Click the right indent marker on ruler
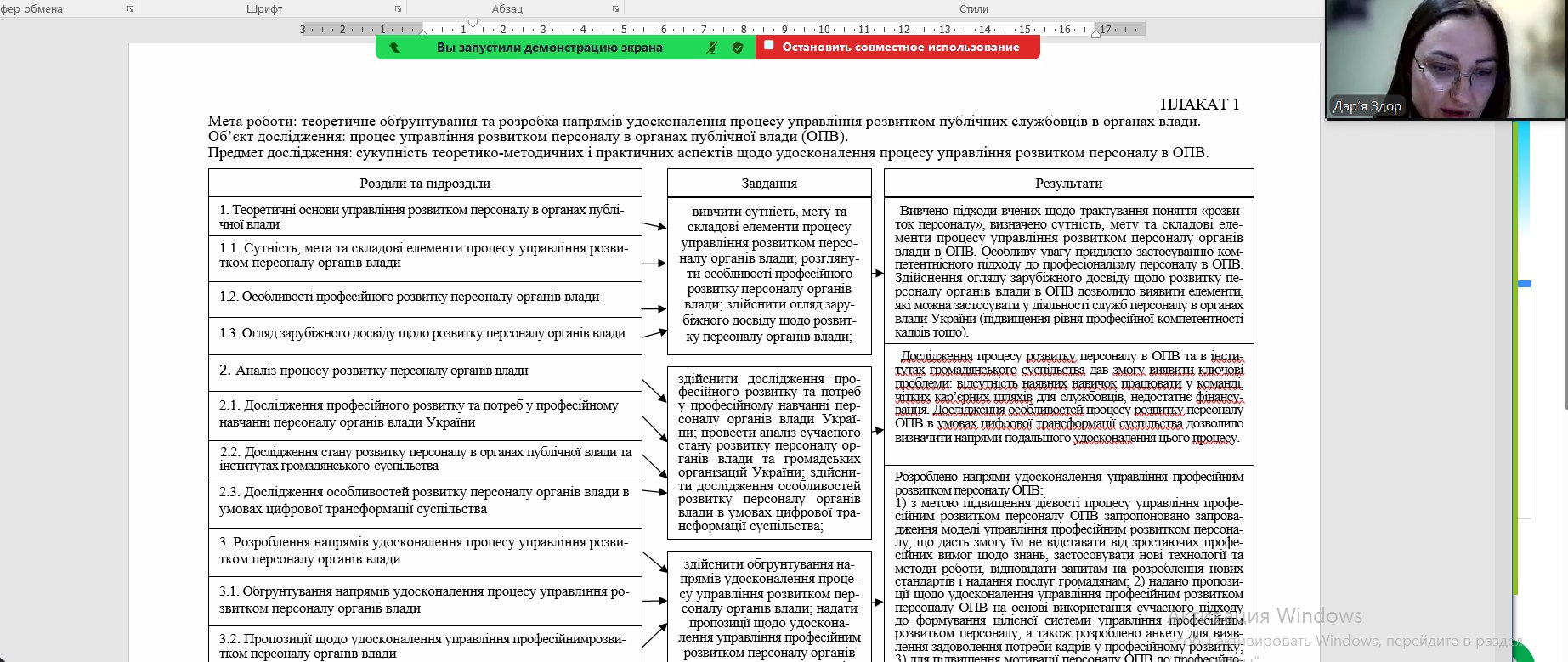Viewport: 1568px width, 662px height. (x=1096, y=32)
